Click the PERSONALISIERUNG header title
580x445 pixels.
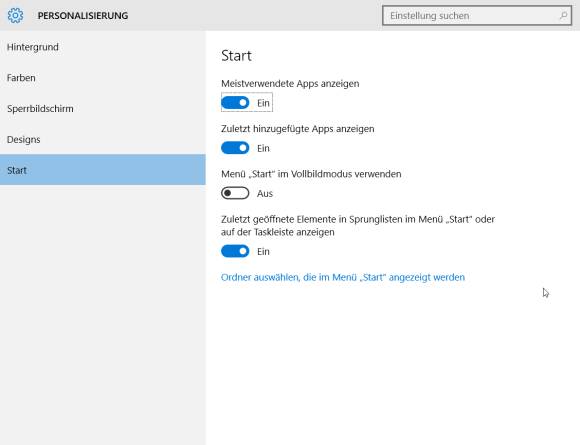pyautogui.click(x=83, y=16)
